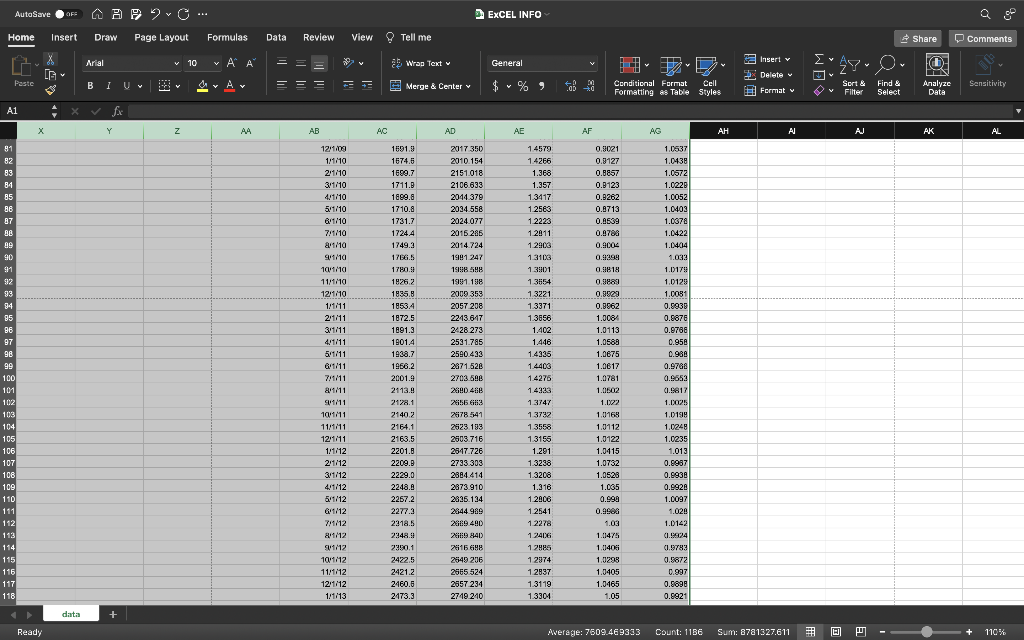Click the Share button

pos(917,37)
